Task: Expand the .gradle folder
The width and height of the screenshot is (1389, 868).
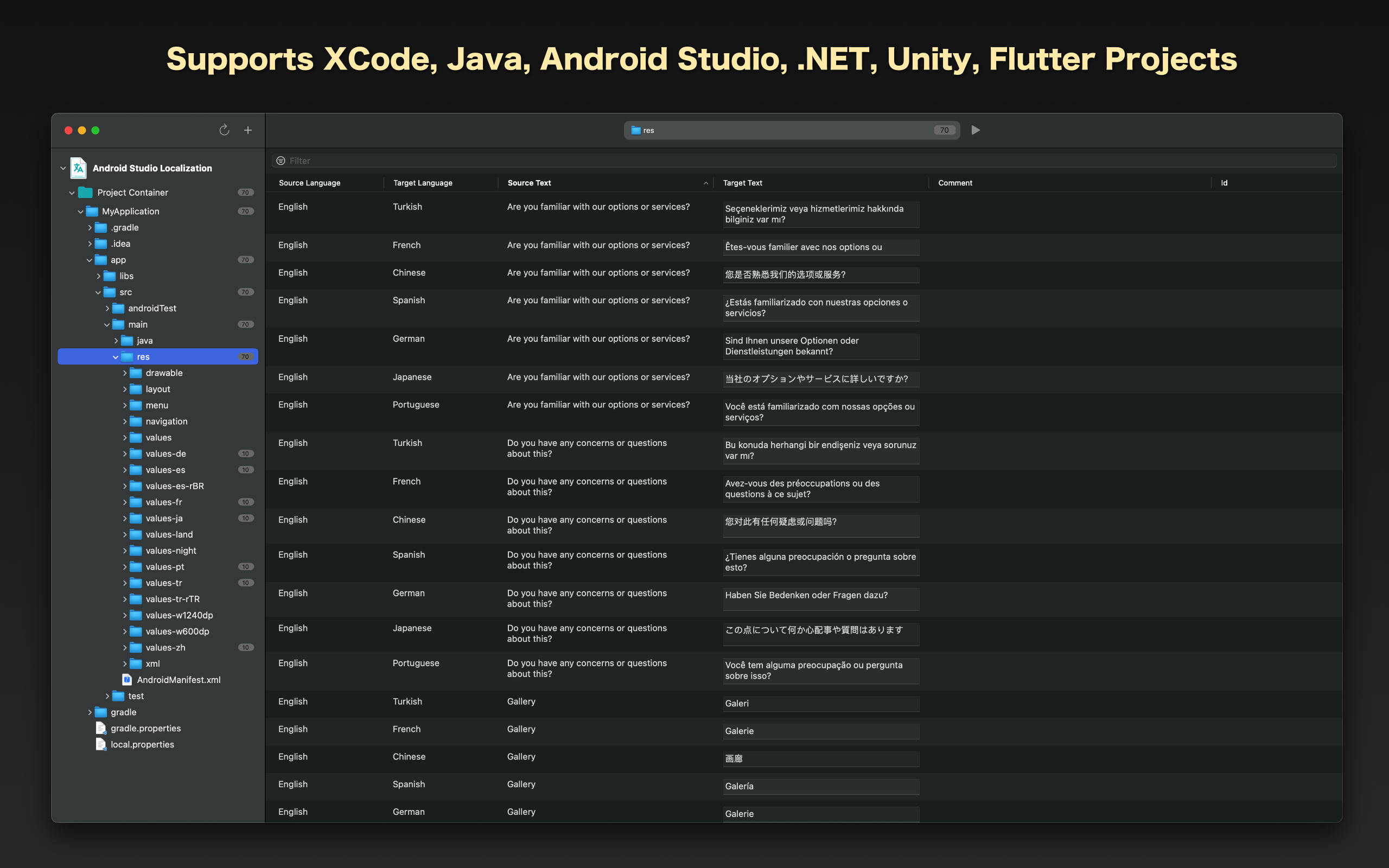Action: (90, 227)
